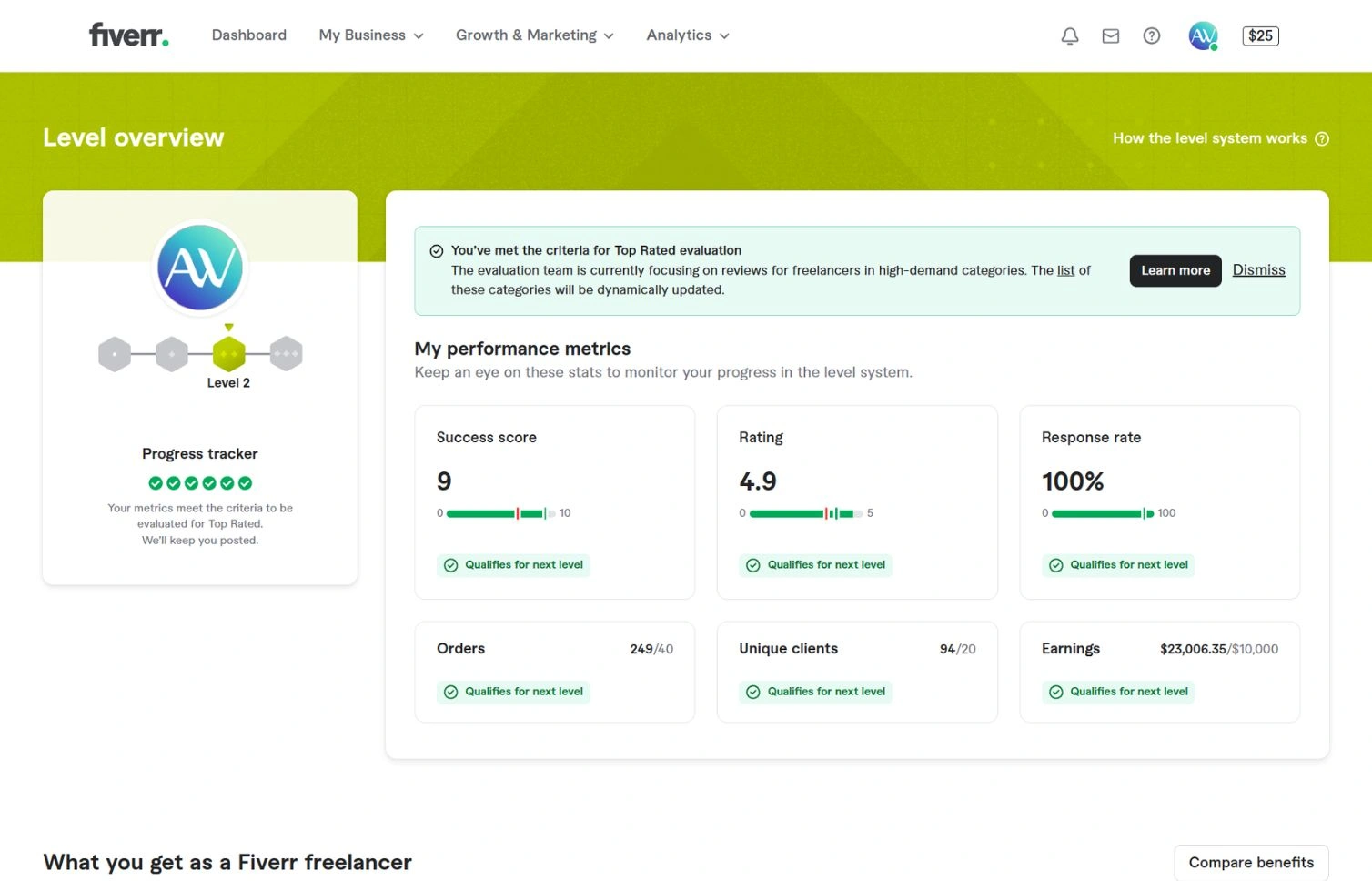Image resolution: width=1372 pixels, height=881 pixels.
Task: Select the first gray level hexagon
Action: 115,353
